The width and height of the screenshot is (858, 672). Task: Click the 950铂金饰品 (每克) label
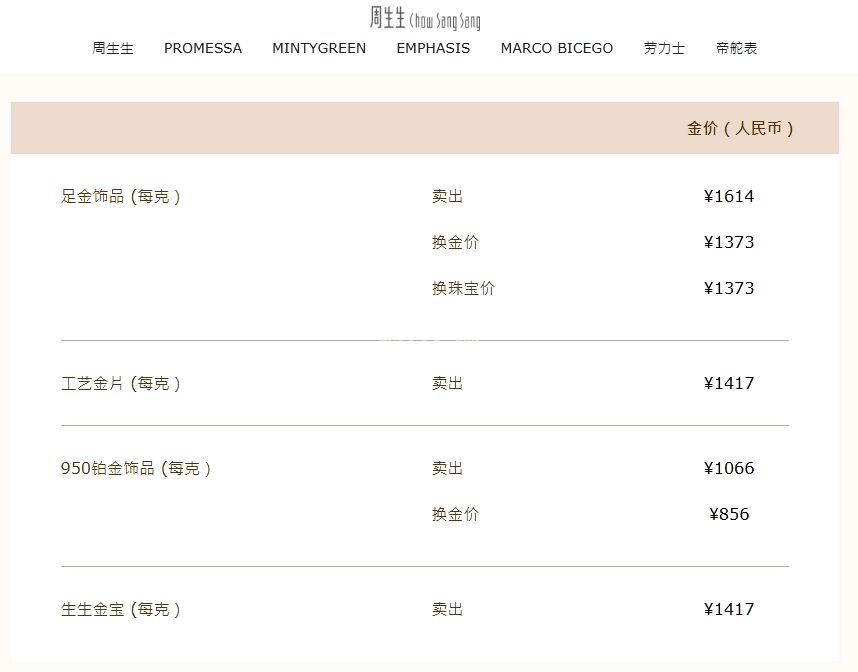[x=136, y=469]
